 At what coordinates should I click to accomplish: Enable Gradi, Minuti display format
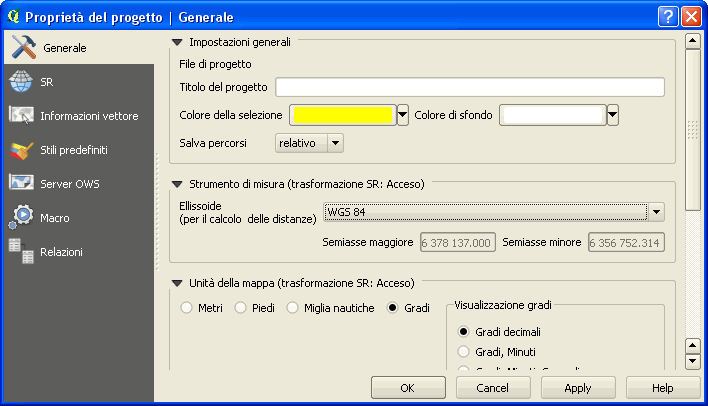pos(463,351)
